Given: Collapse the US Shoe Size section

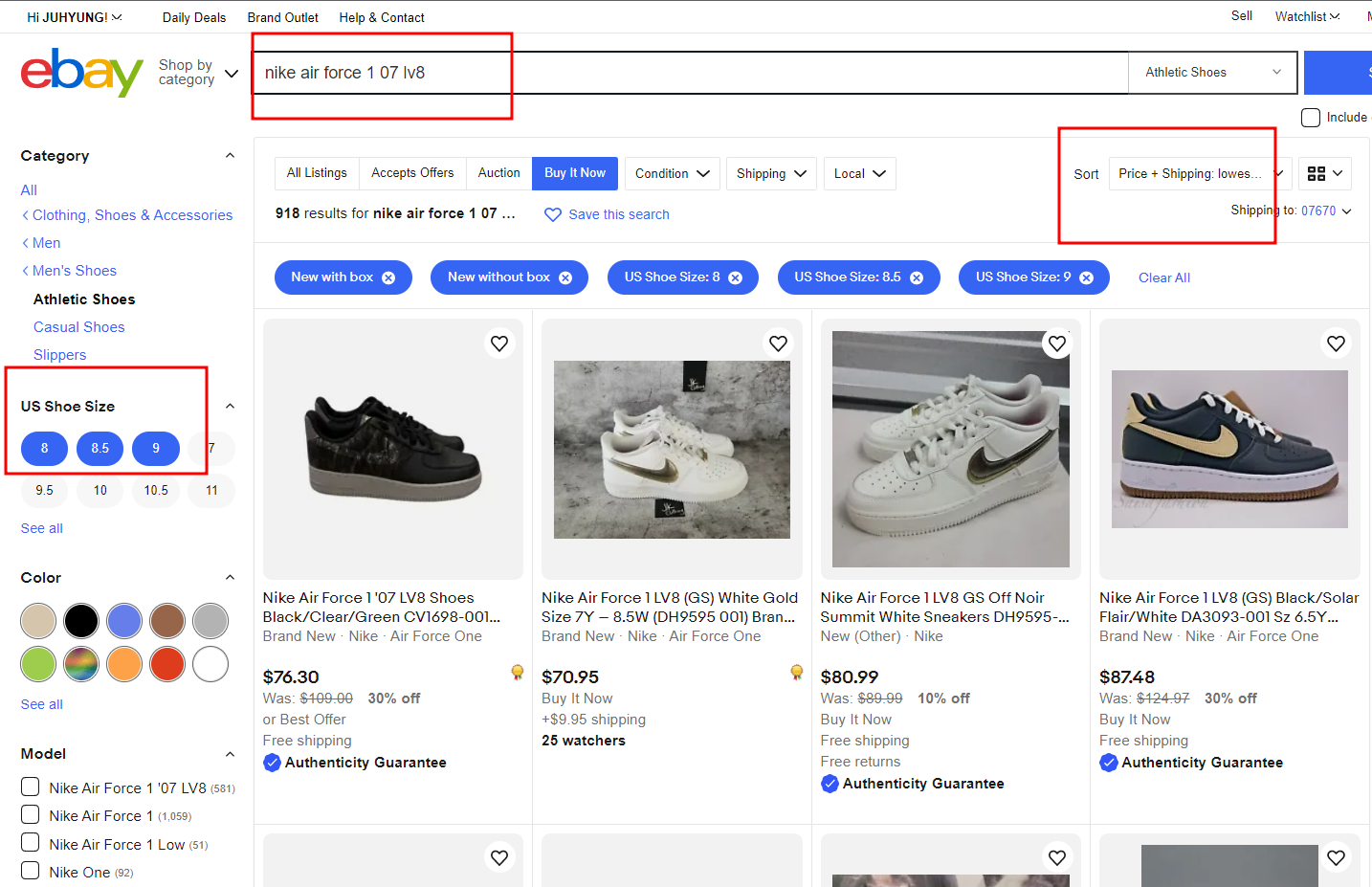Looking at the screenshot, I should (x=230, y=407).
